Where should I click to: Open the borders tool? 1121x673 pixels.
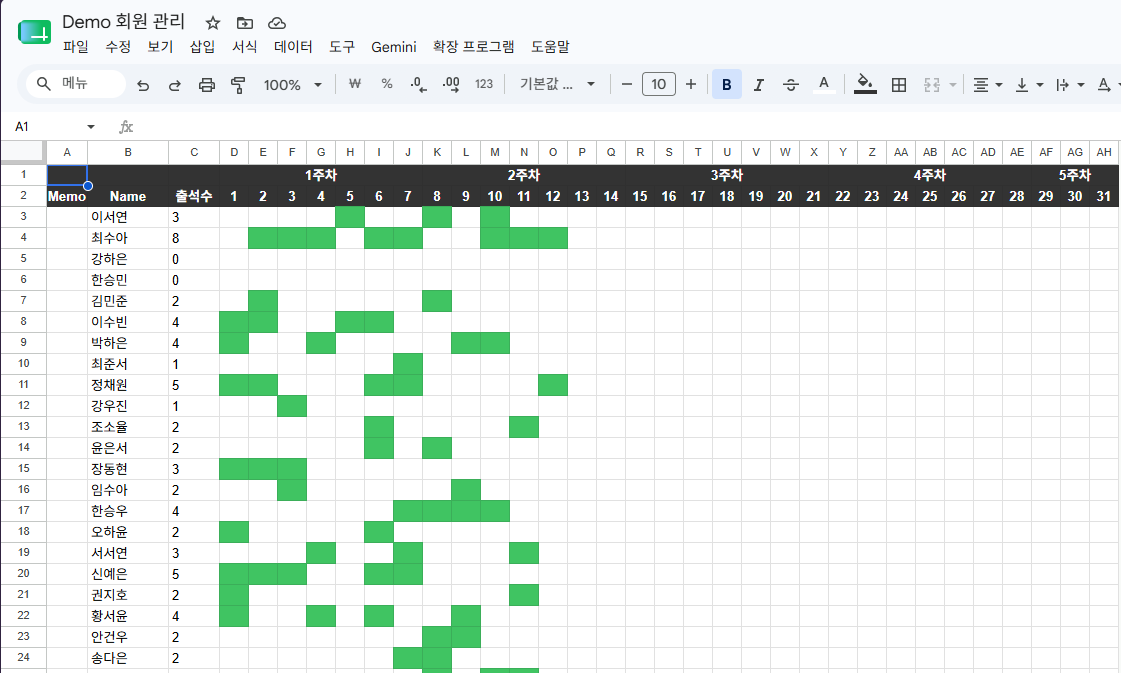pyautogui.click(x=899, y=85)
